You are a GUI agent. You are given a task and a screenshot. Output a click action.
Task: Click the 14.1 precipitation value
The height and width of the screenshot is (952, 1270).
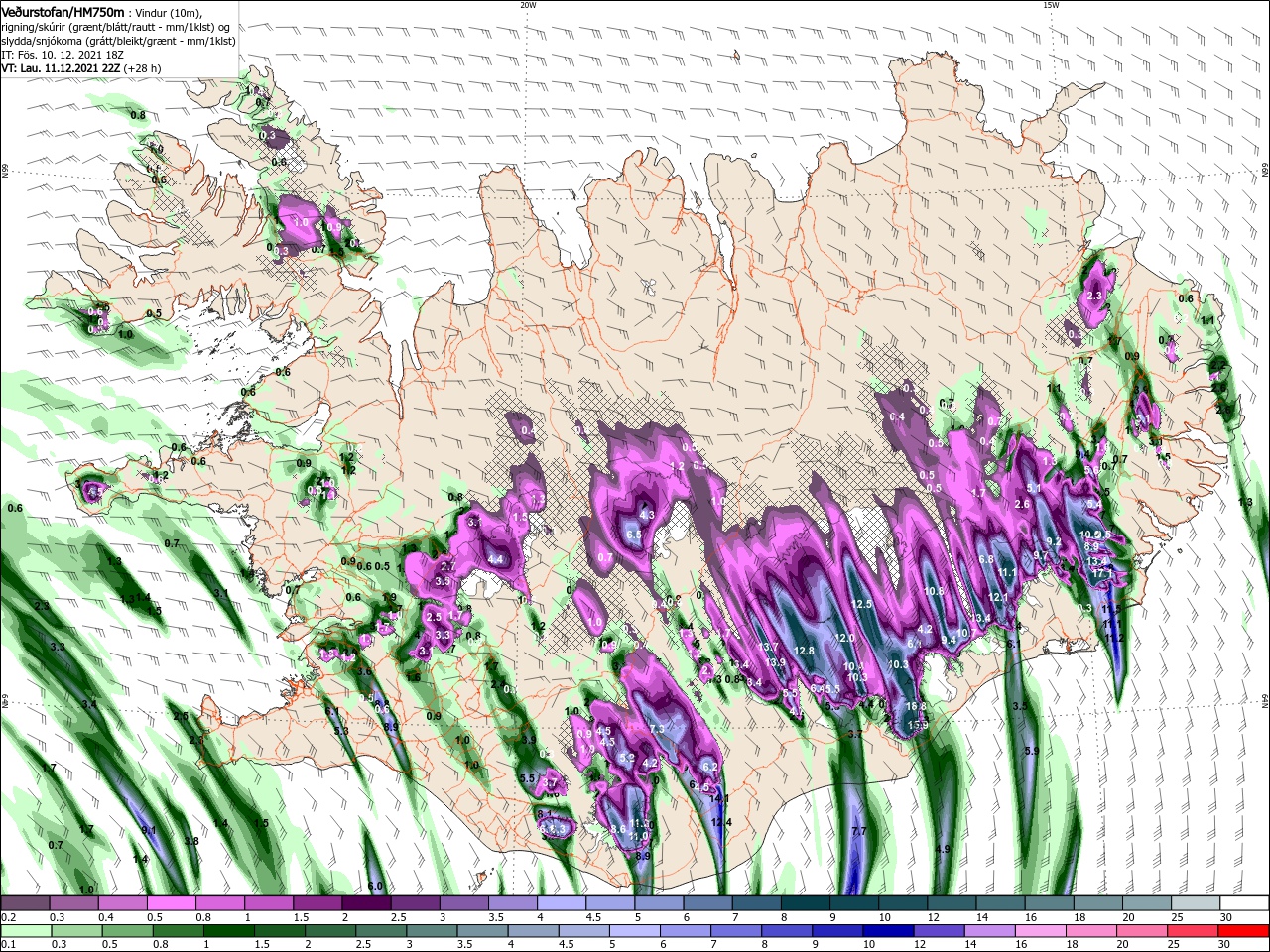[720, 798]
